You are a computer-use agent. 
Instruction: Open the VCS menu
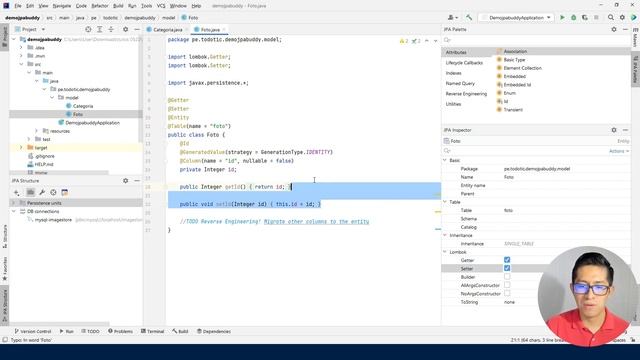pos(161,6)
